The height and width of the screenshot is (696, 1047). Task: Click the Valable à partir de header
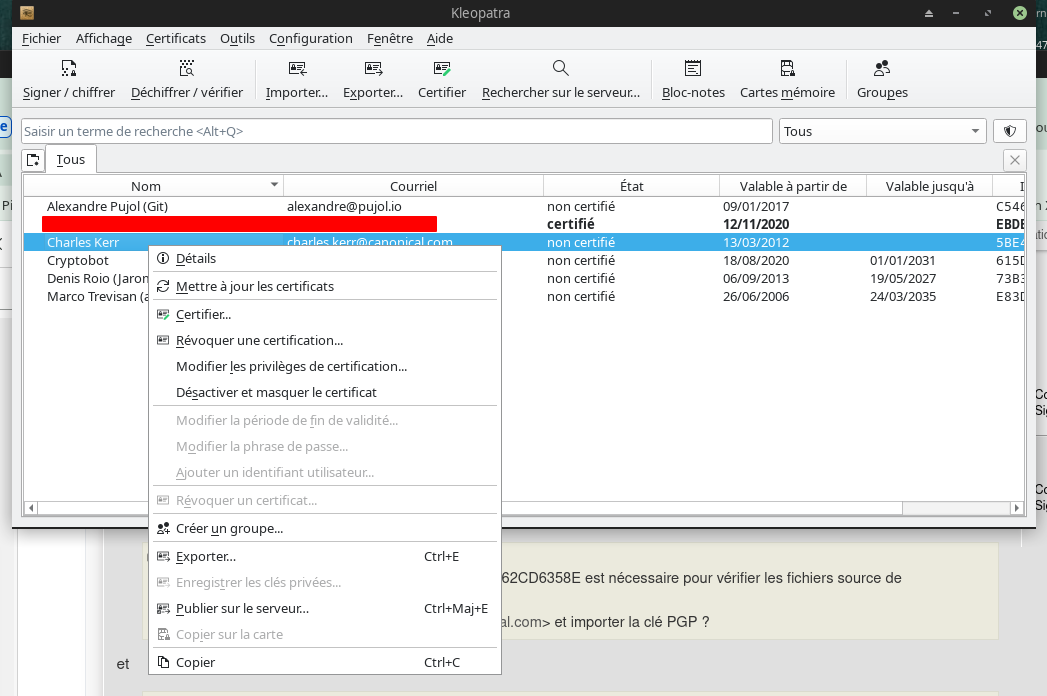[793, 186]
